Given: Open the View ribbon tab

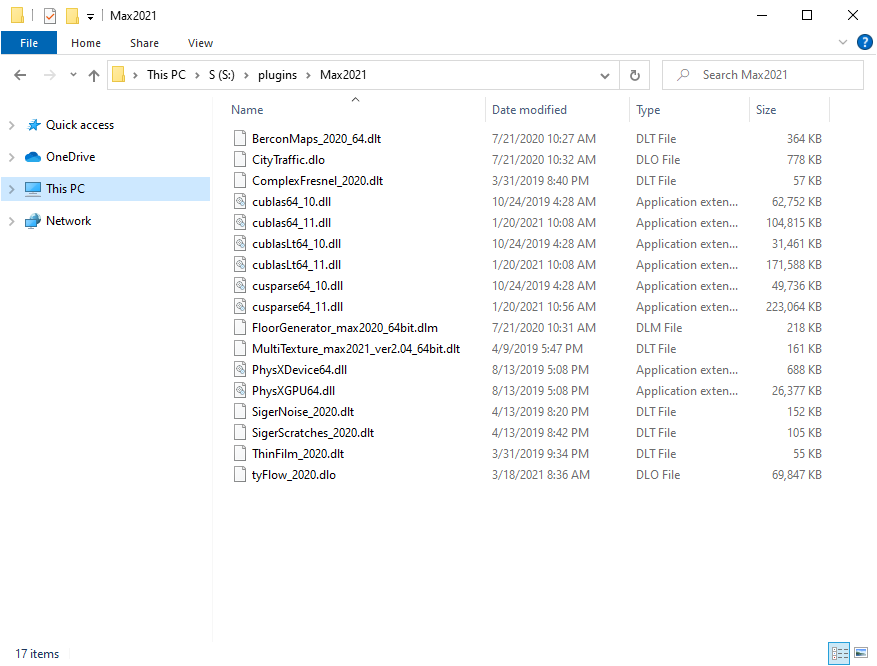Looking at the screenshot, I should [200, 43].
